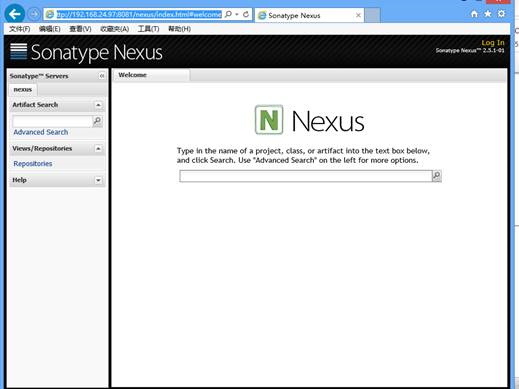The width and height of the screenshot is (519, 389).
Task: Select the nexus server tab
Action: click(x=23, y=89)
